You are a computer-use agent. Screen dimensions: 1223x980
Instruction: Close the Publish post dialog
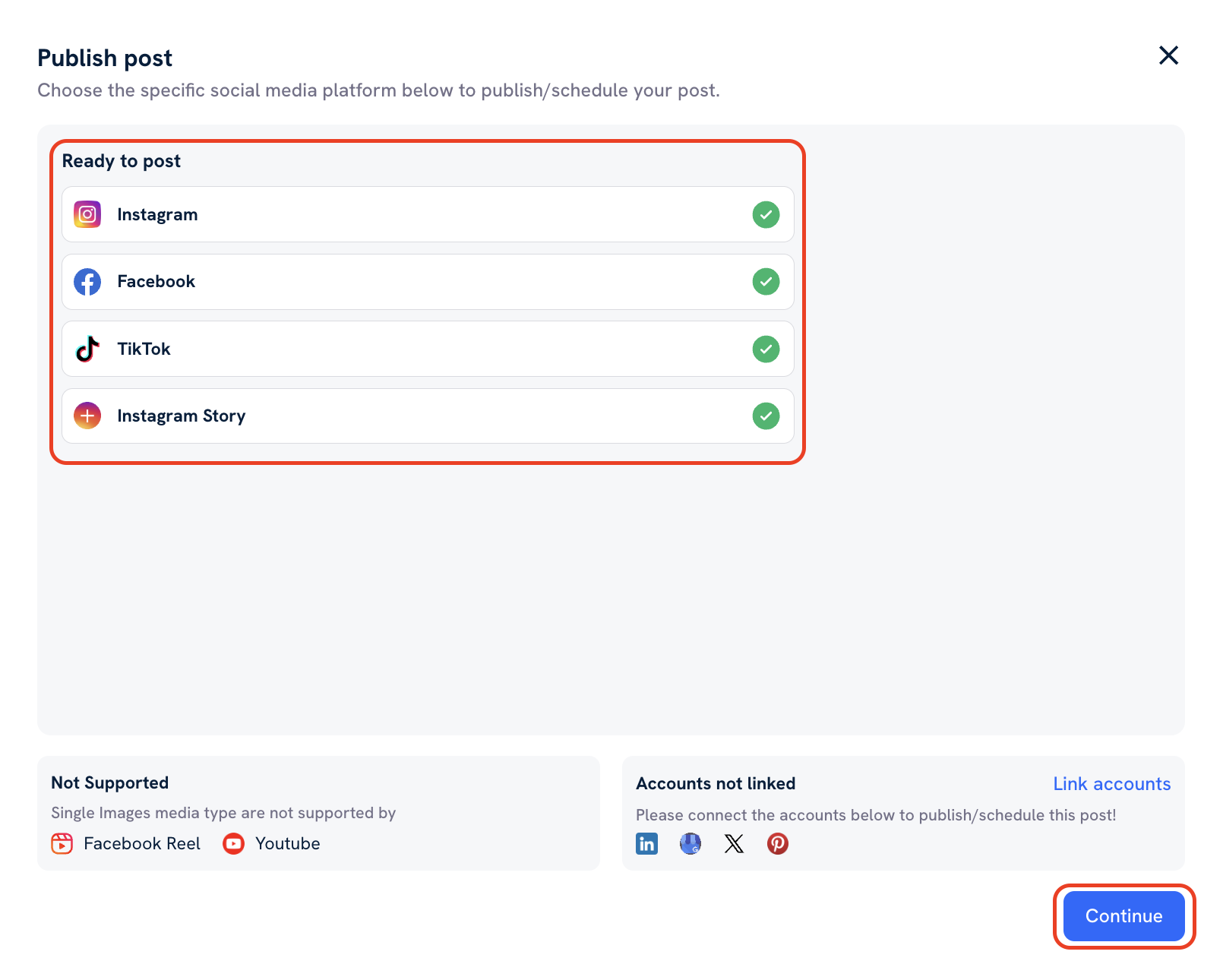pyautogui.click(x=1168, y=55)
